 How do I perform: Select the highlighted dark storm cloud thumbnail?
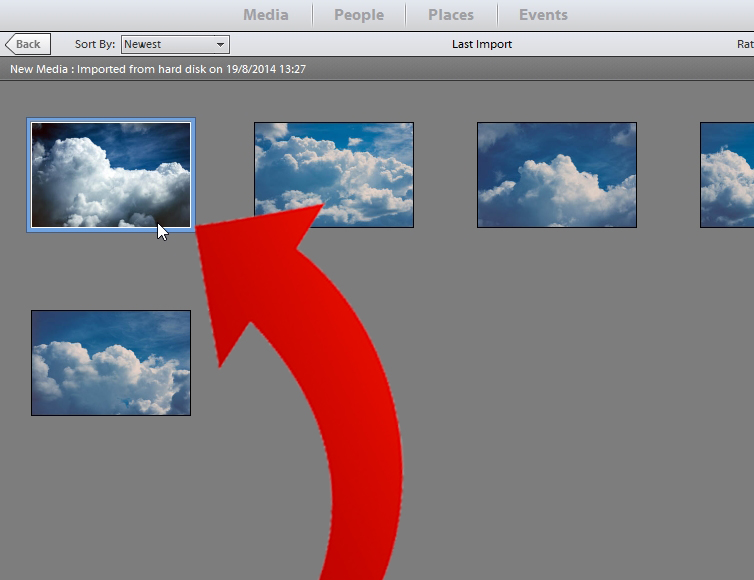click(111, 175)
